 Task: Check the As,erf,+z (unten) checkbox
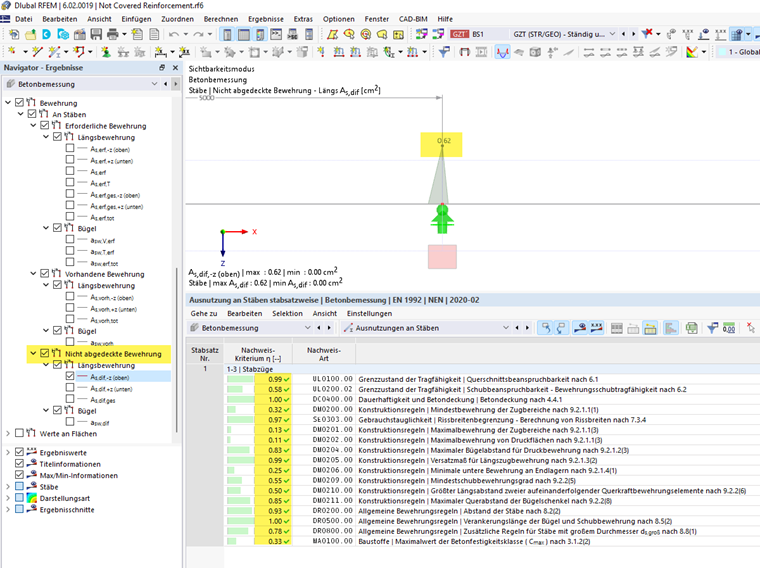tap(70, 159)
